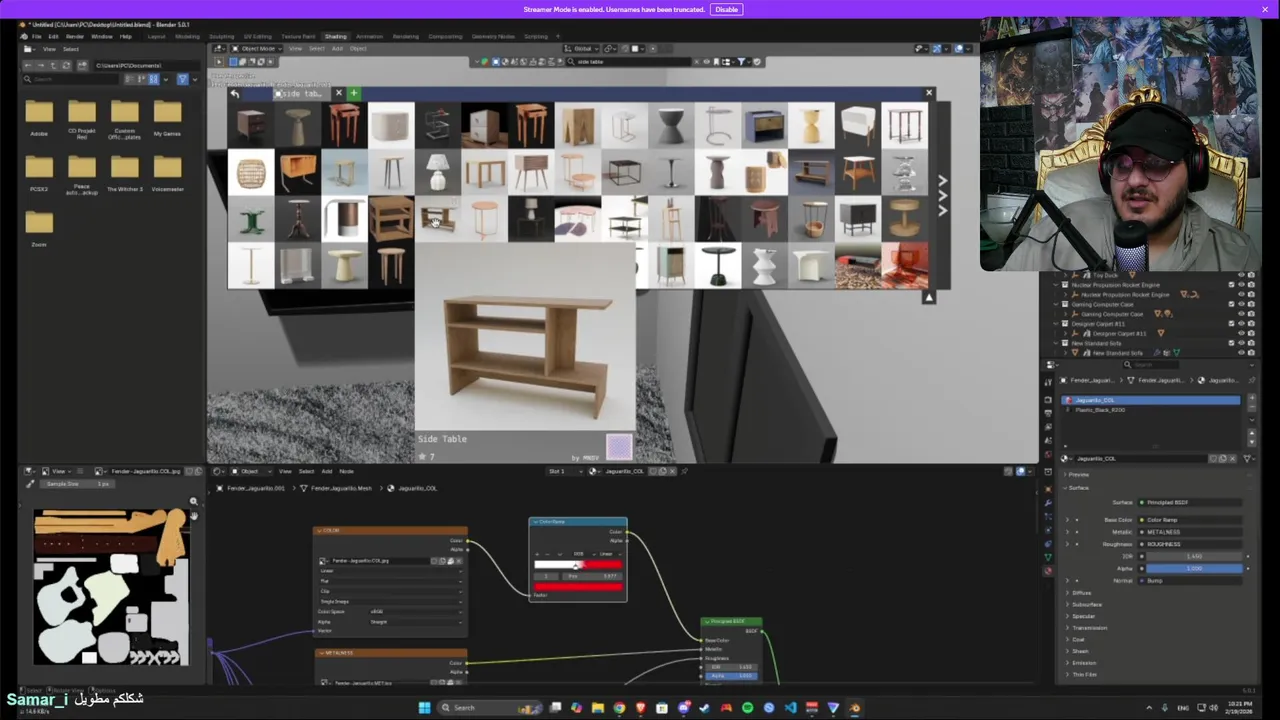Open Node menu in shader editor
1280x720 pixels.
[x=346, y=471]
